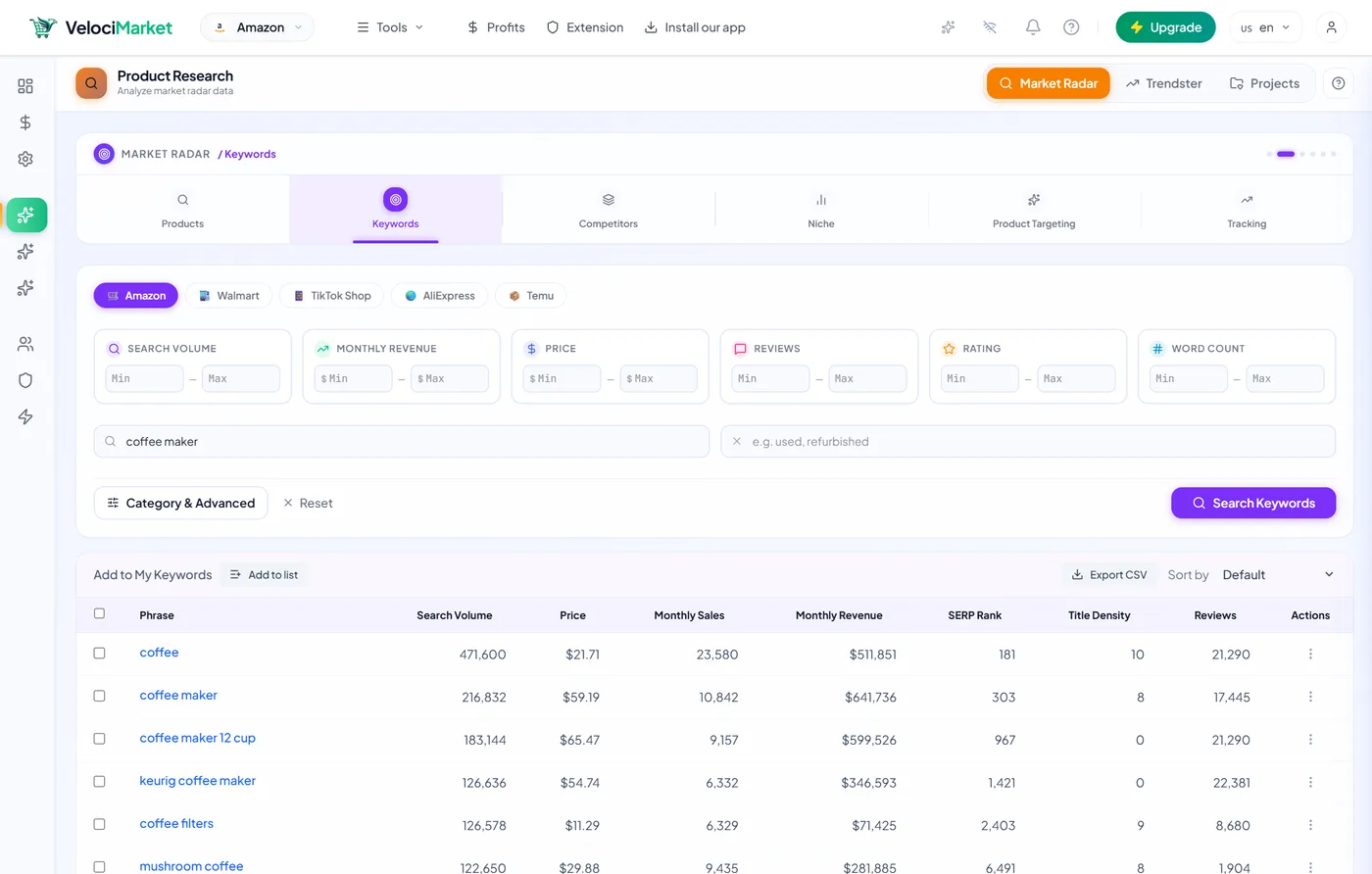The width and height of the screenshot is (1372, 874).
Task: Check the box for coffee maker 12 cup
Action: 99,738
